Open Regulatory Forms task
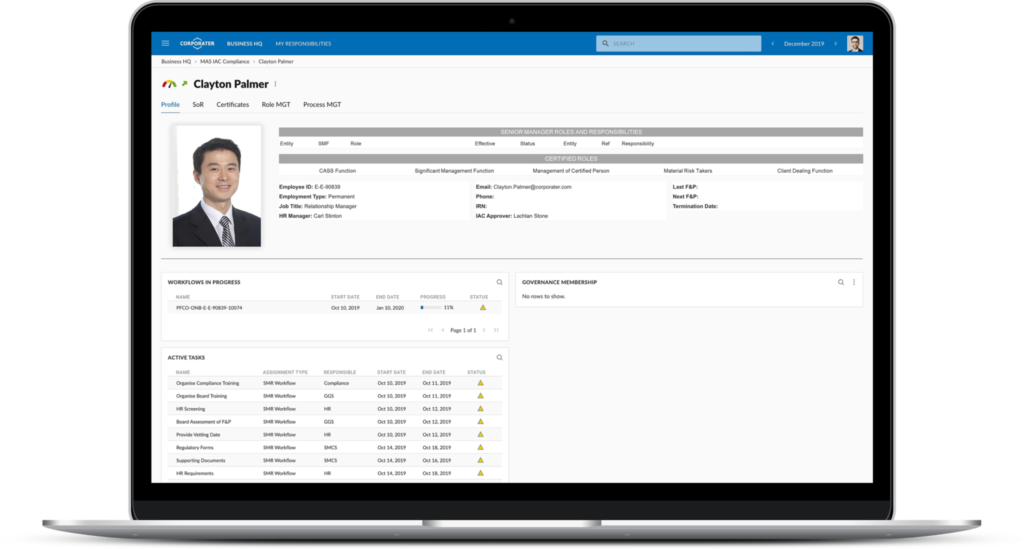 point(195,448)
